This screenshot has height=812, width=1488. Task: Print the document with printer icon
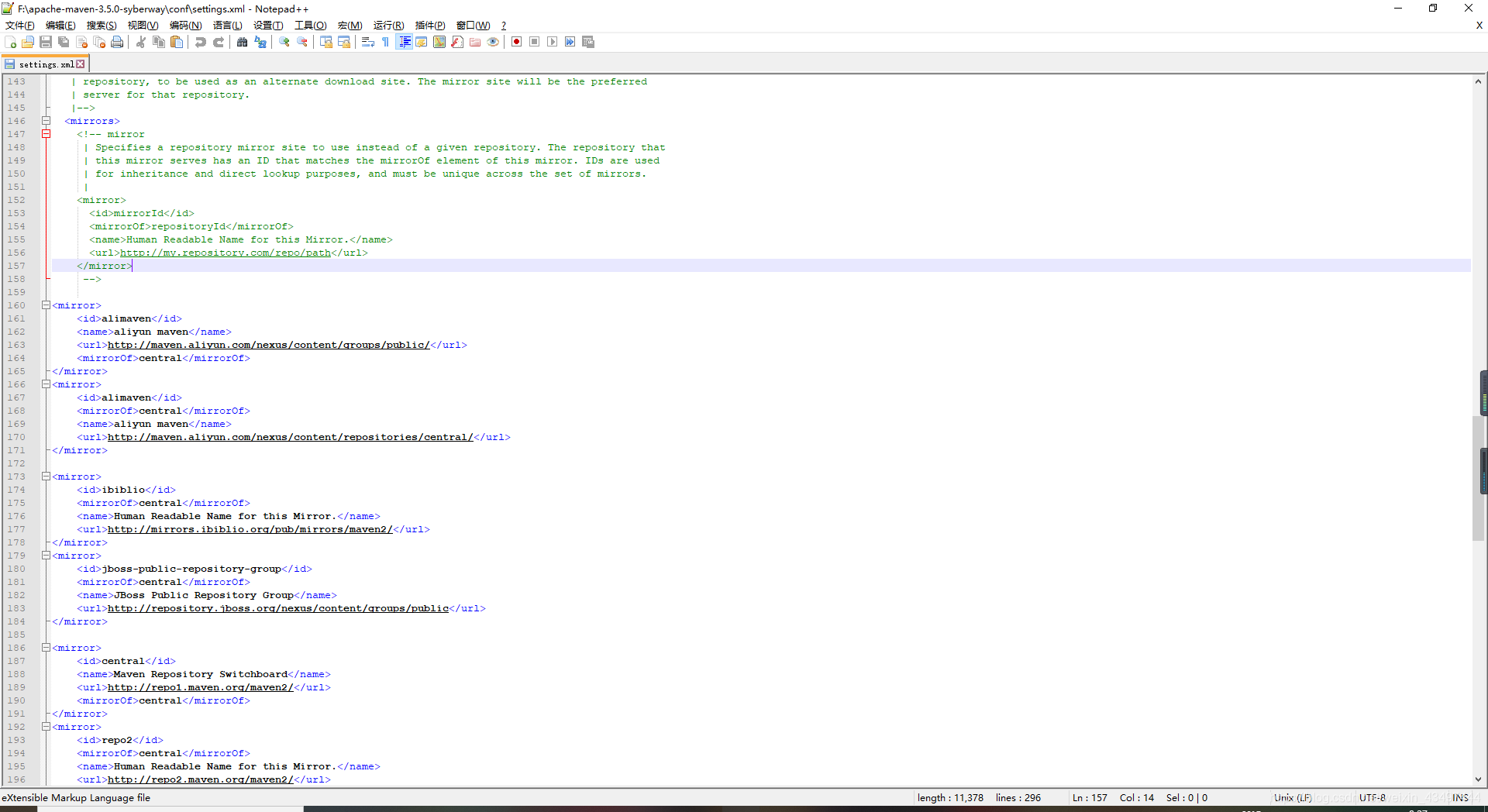(117, 42)
